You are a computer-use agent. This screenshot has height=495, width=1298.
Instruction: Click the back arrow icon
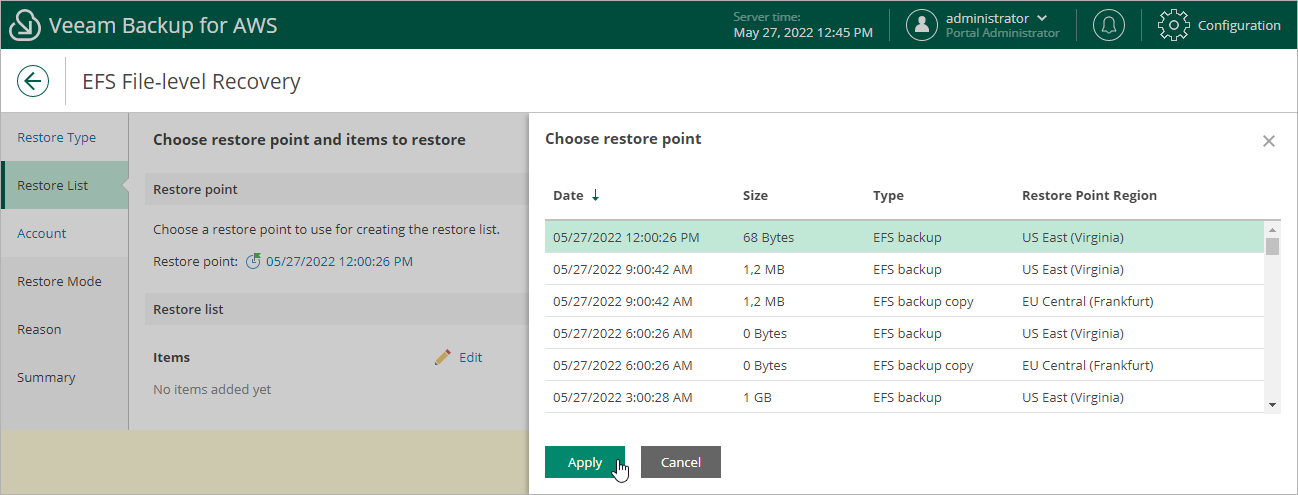pyautogui.click(x=33, y=82)
